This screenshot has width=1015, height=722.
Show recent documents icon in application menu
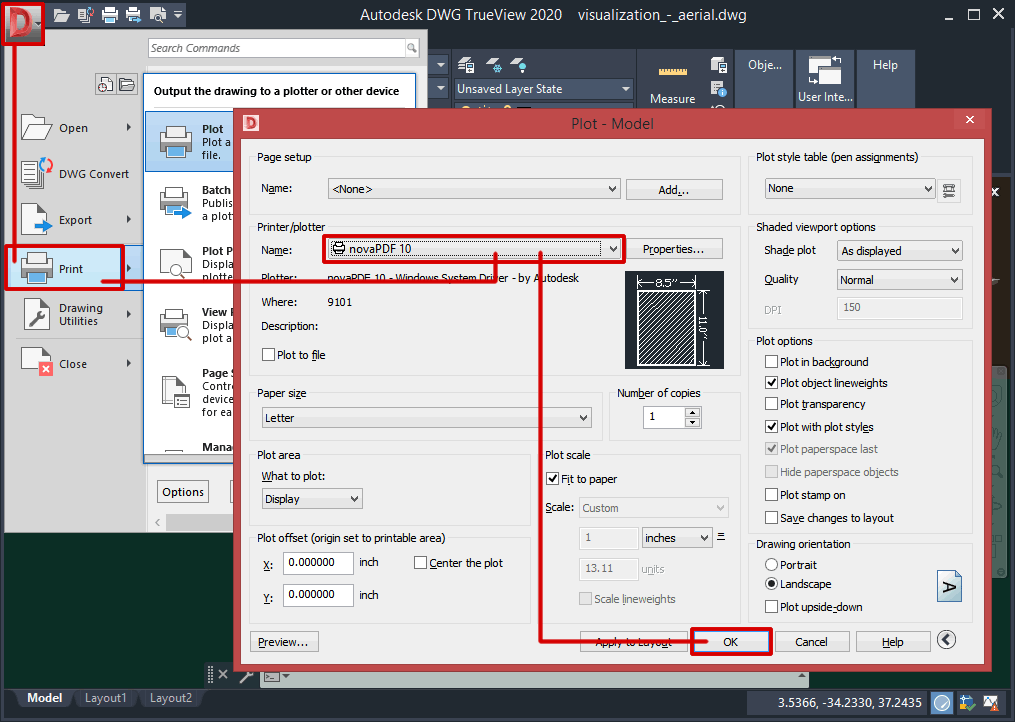click(105, 84)
